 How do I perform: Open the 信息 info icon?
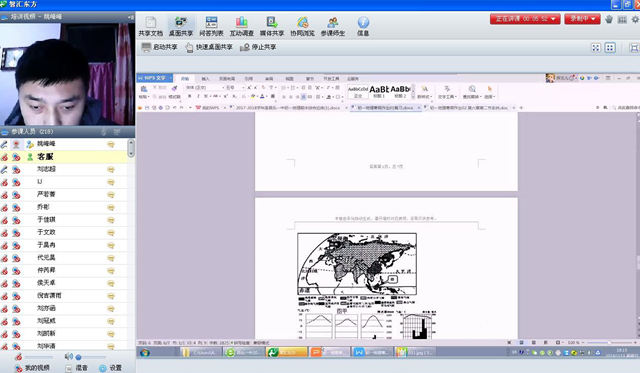point(363,27)
